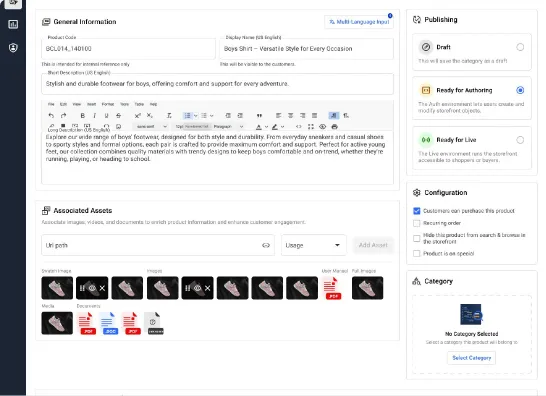Toggle eye icon on Swatch Image thumbnail
The height and width of the screenshot is (396, 546).
pos(92,288)
